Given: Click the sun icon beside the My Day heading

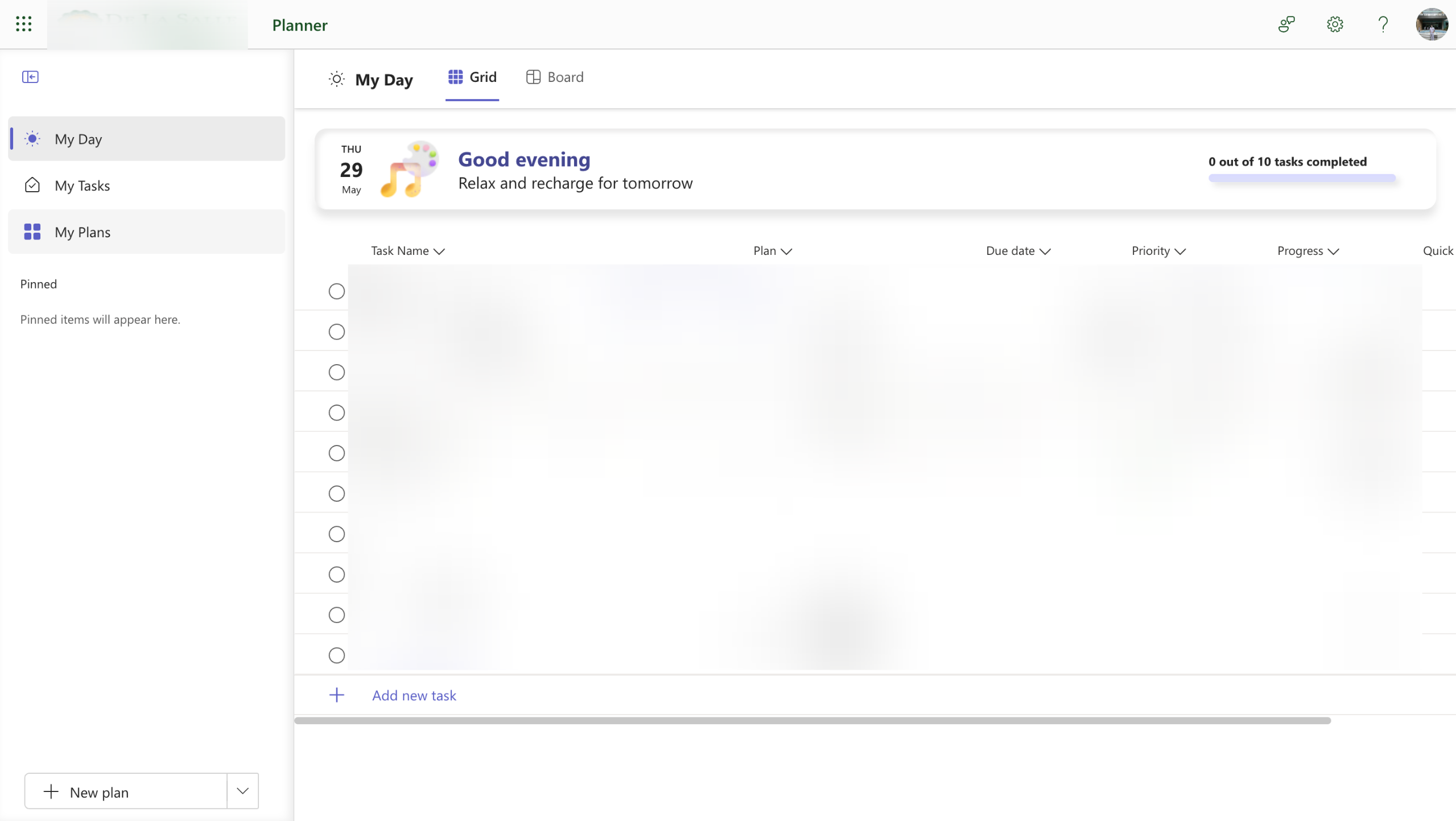Looking at the screenshot, I should coord(336,79).
